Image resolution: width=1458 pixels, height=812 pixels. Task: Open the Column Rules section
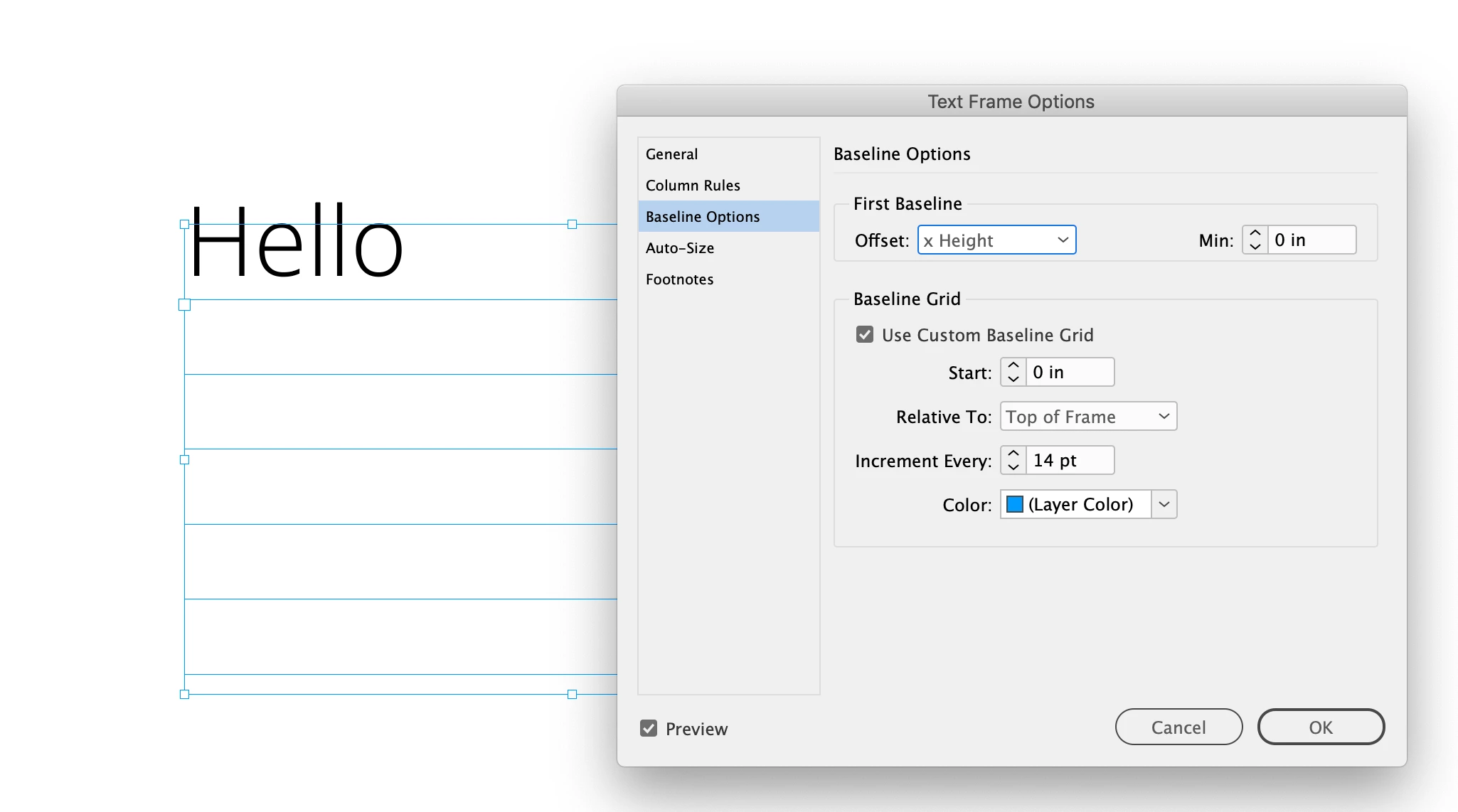coord(693,186)
